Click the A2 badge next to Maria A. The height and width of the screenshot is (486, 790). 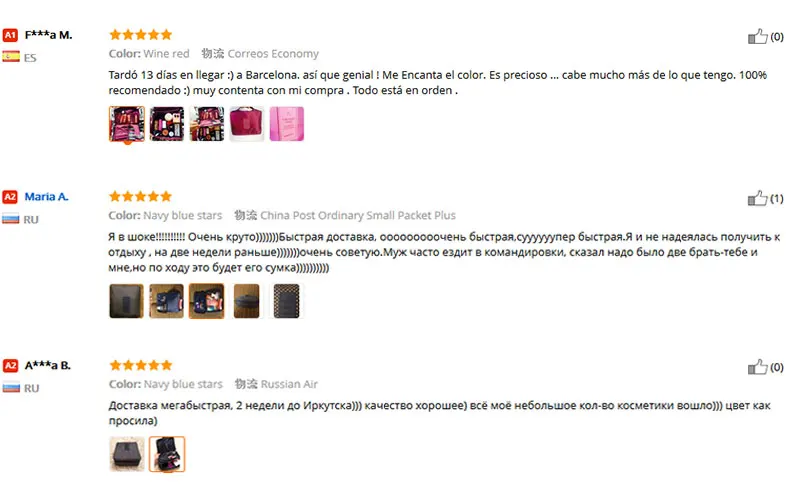click(10, 197)
